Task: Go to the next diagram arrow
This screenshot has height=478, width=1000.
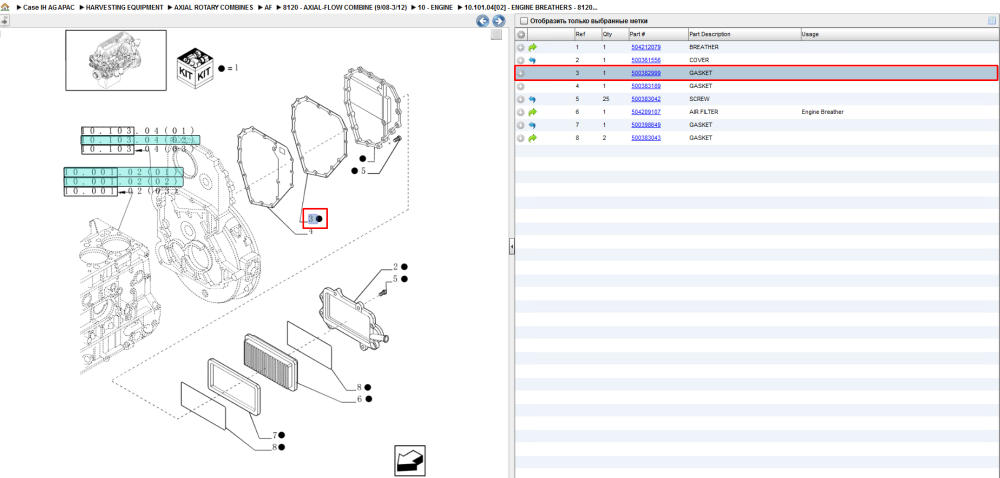Action: pos(499,21)
